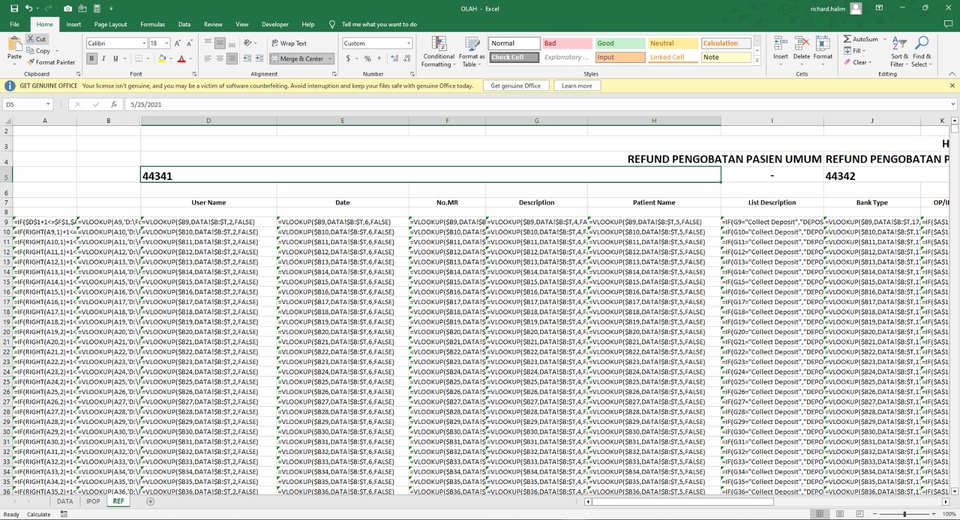The height and width of the screenshot is (520, 960).
Task: Open Sort & Filter
Action: 899,52
